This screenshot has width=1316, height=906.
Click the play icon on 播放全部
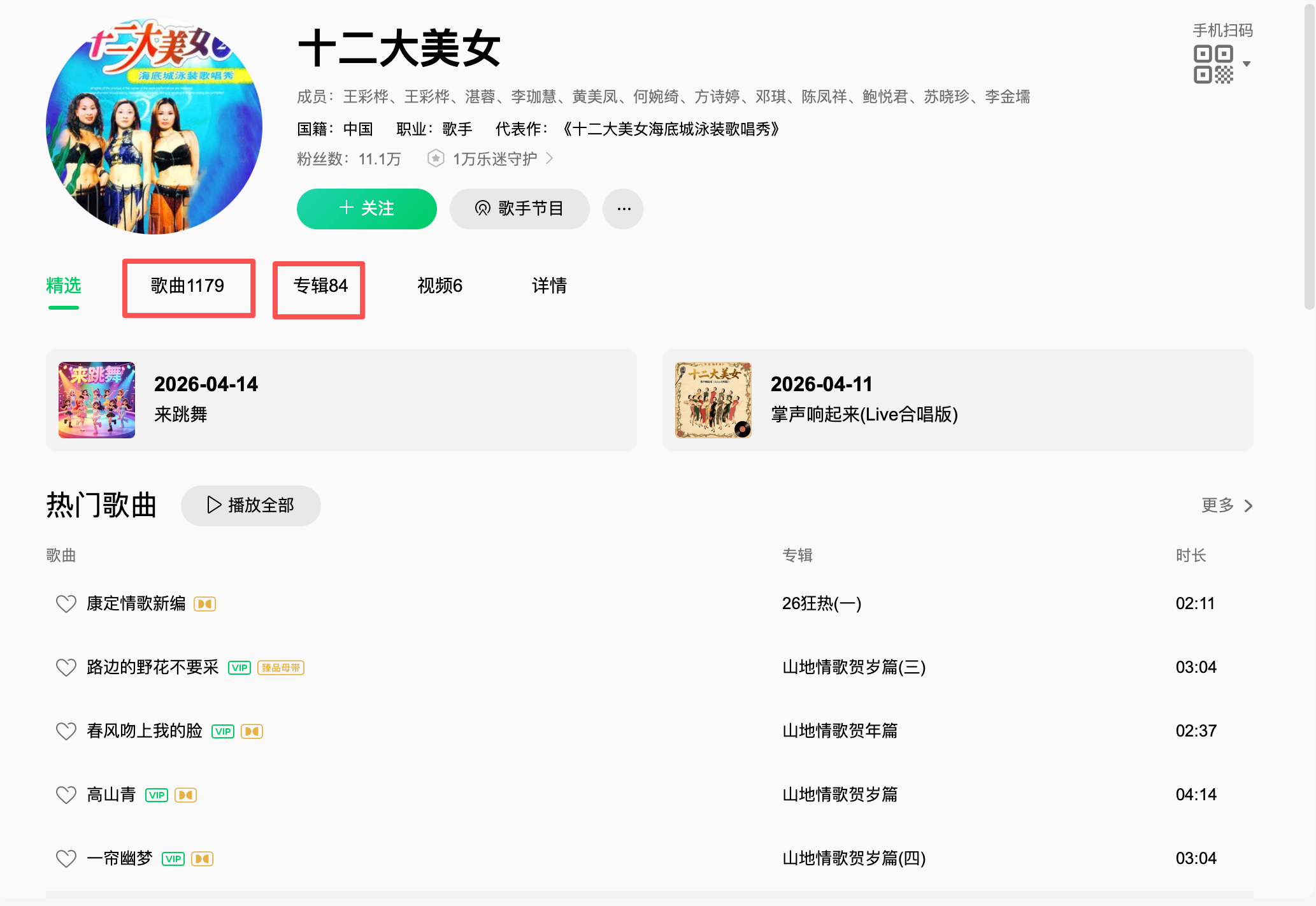(x=213, y=505)
